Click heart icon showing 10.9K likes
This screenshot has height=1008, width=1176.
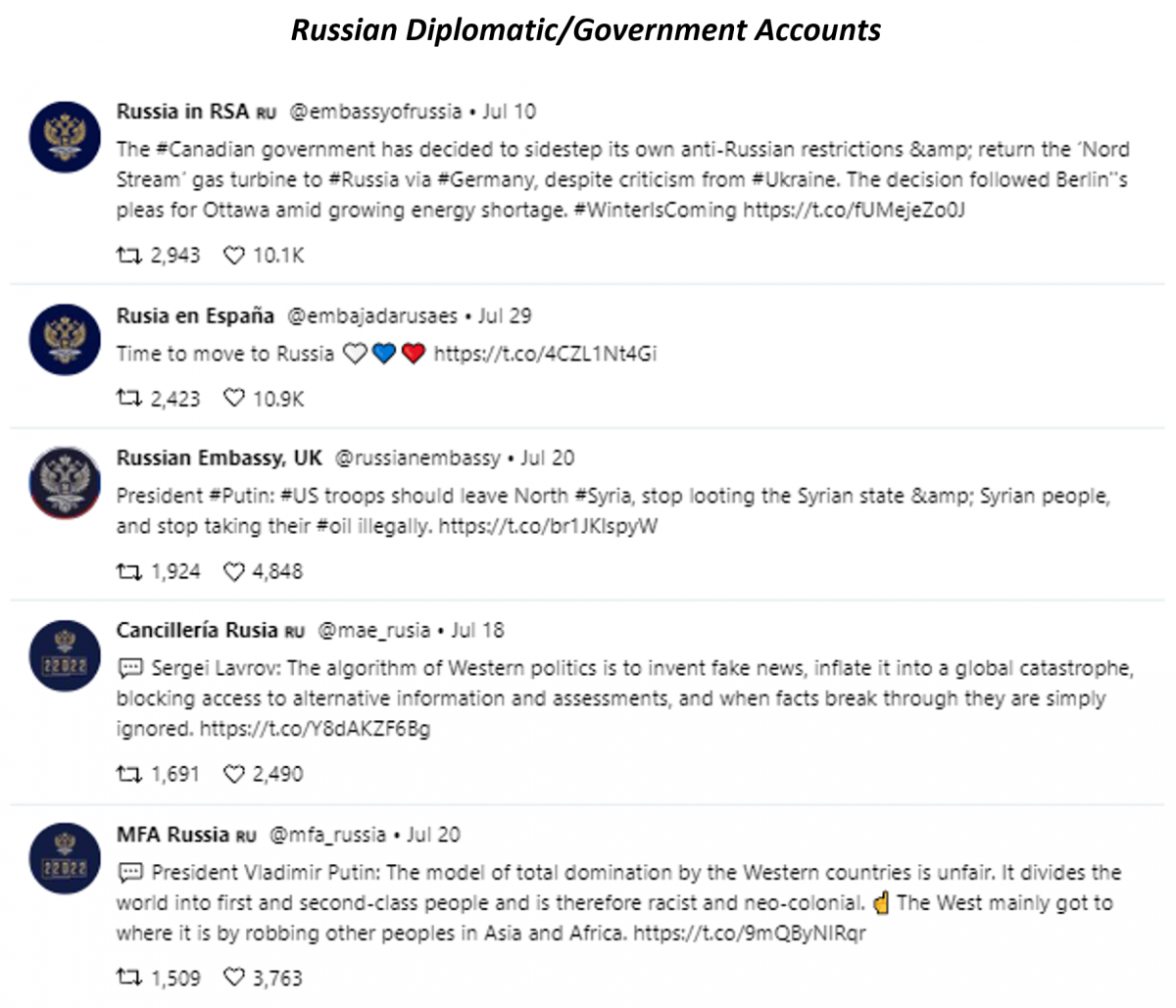pos(233,399)
